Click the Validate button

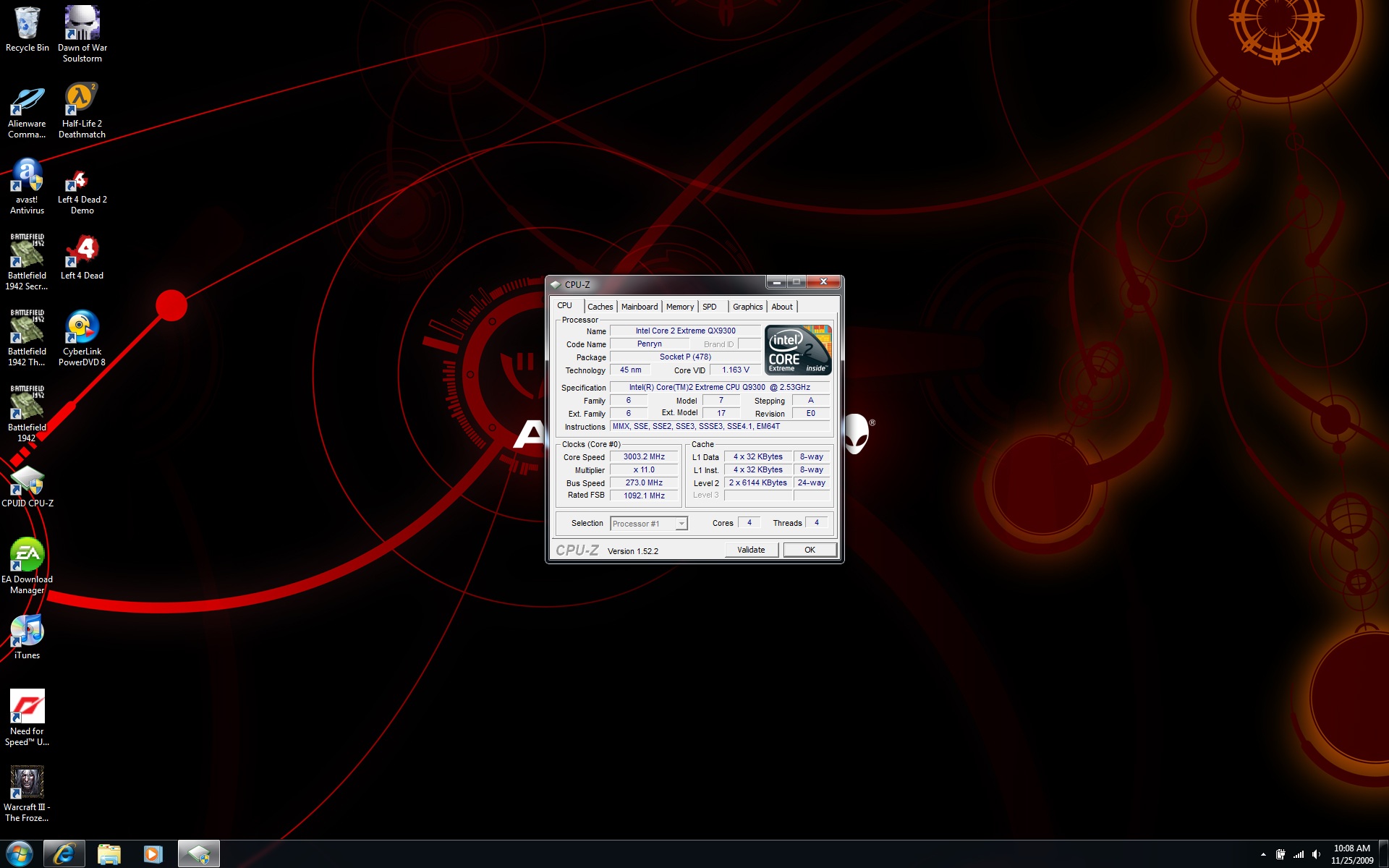tap(752, 550)
